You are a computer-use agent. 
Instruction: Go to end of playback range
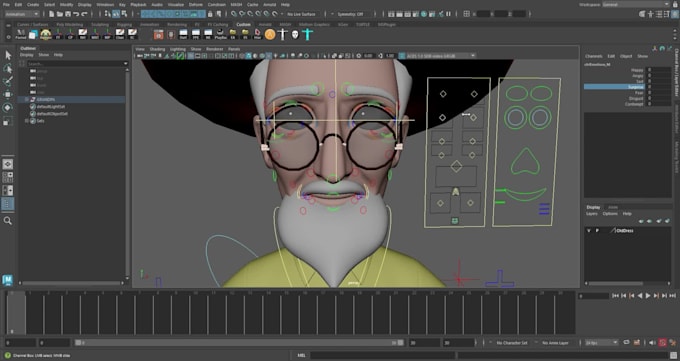[x=673, y=295]
